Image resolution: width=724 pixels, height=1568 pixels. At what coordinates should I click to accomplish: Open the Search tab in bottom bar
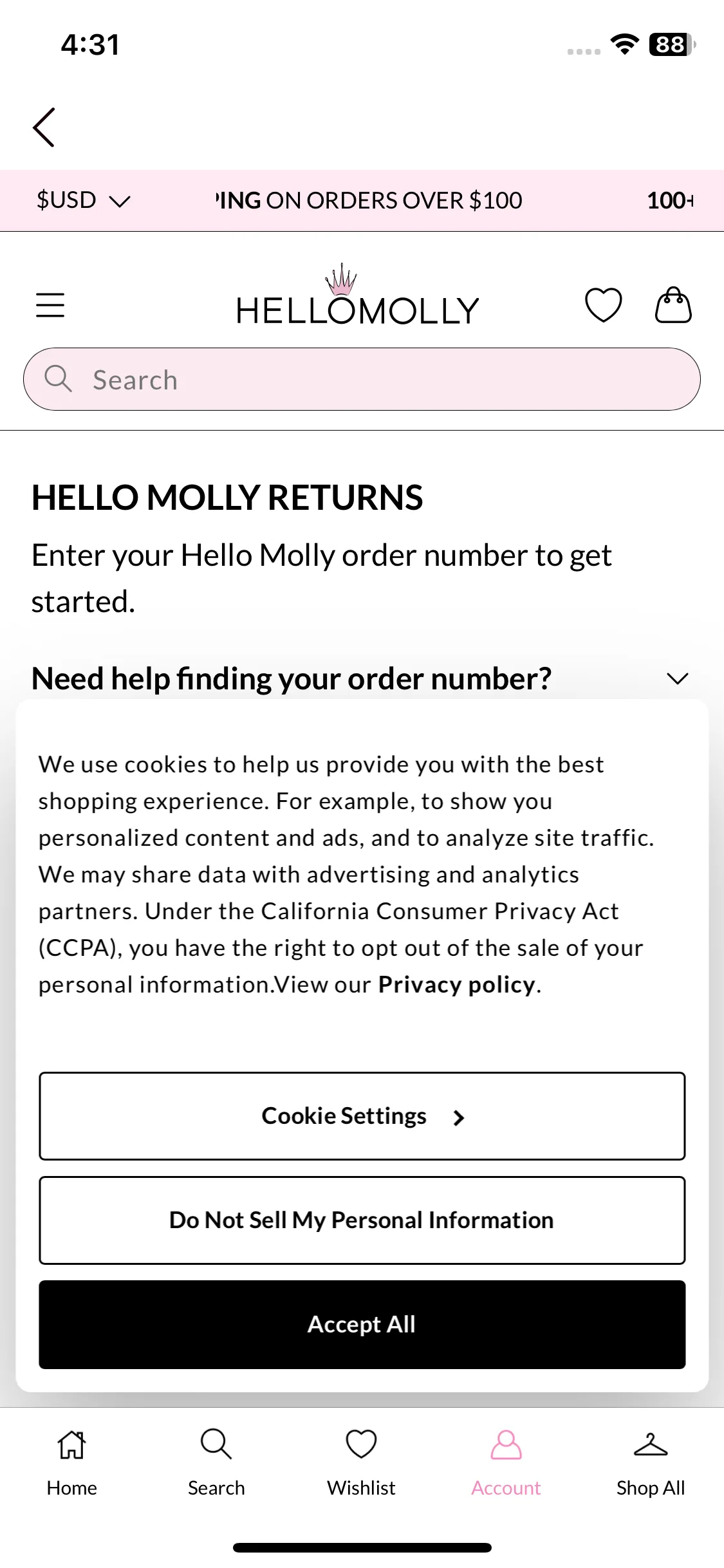[x=216, y=1462]
